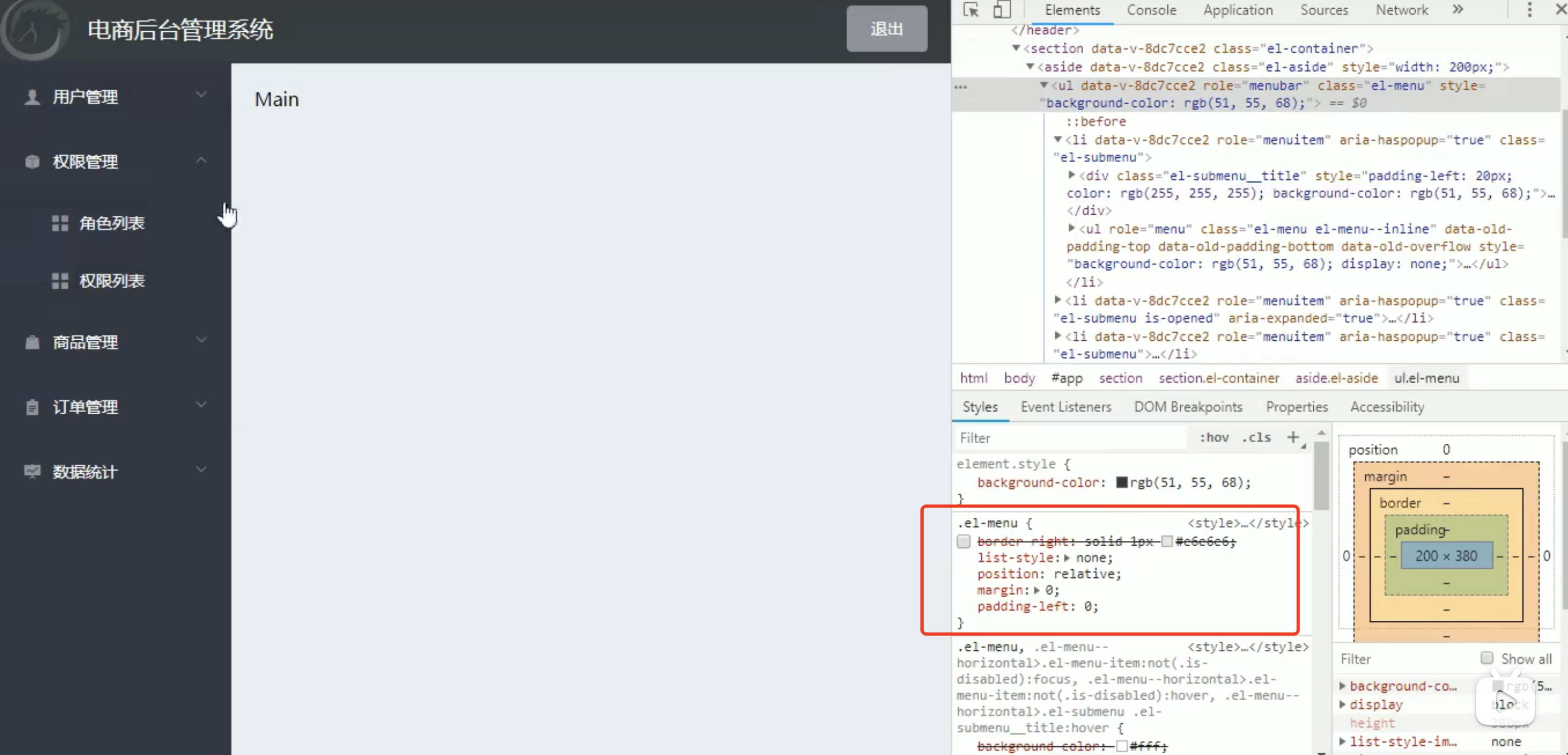Toggle the .cls class editor button
Screen dimensions: 1568x755
[1256, 437]
